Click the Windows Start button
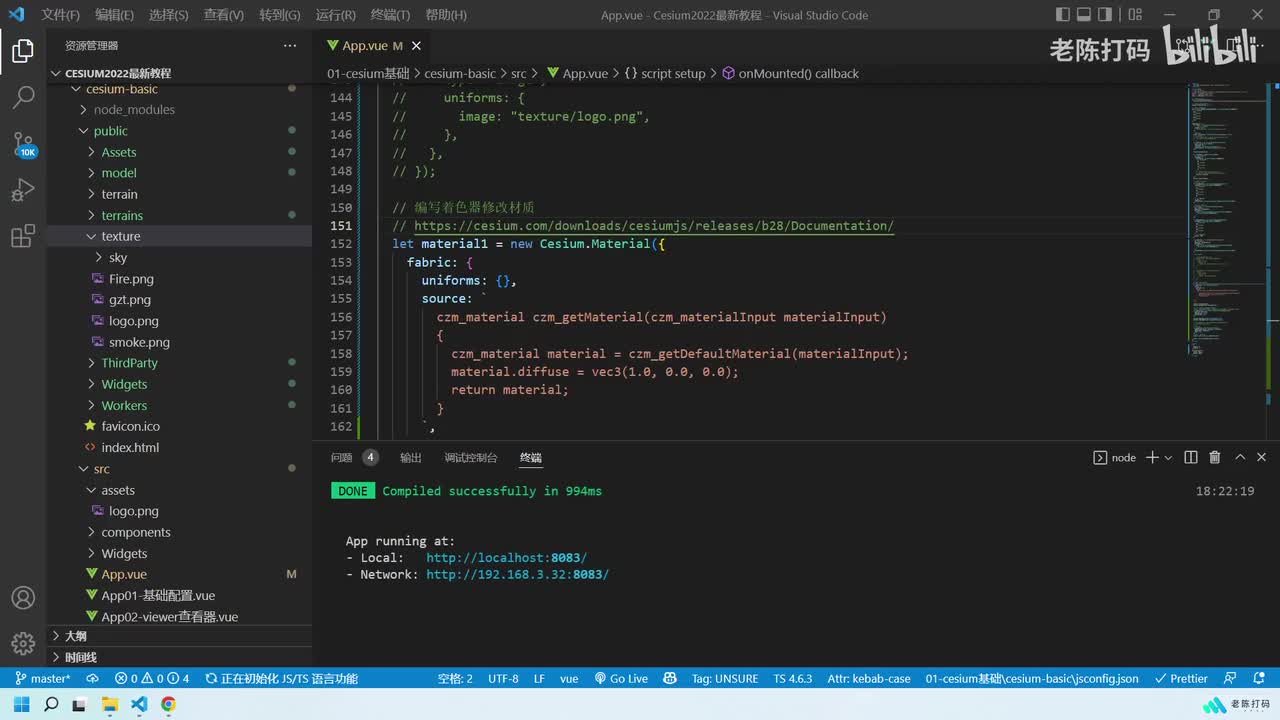This screenshot has height=720, width=1280. 22,704
